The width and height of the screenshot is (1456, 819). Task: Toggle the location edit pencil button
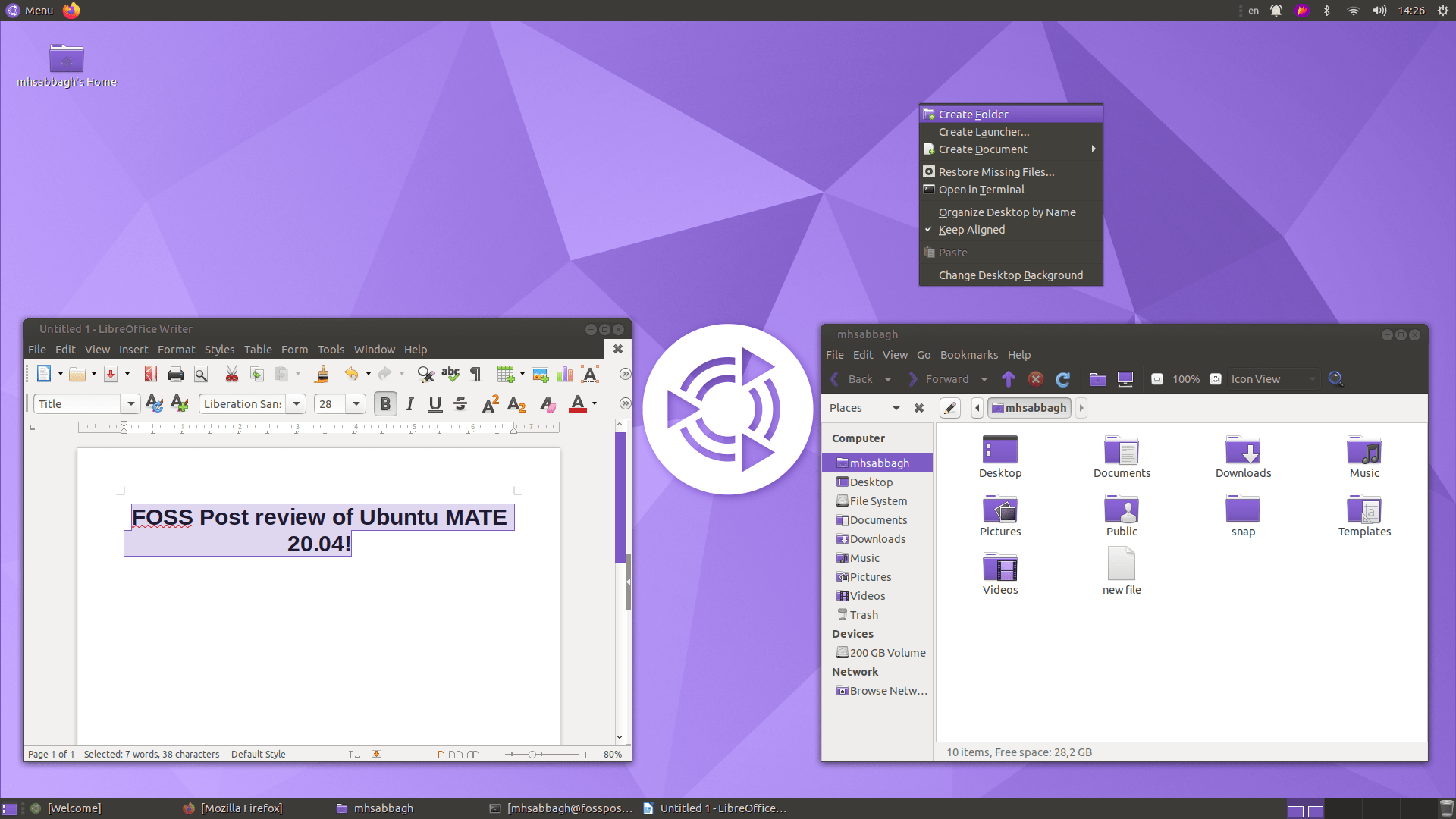point(950,408)
